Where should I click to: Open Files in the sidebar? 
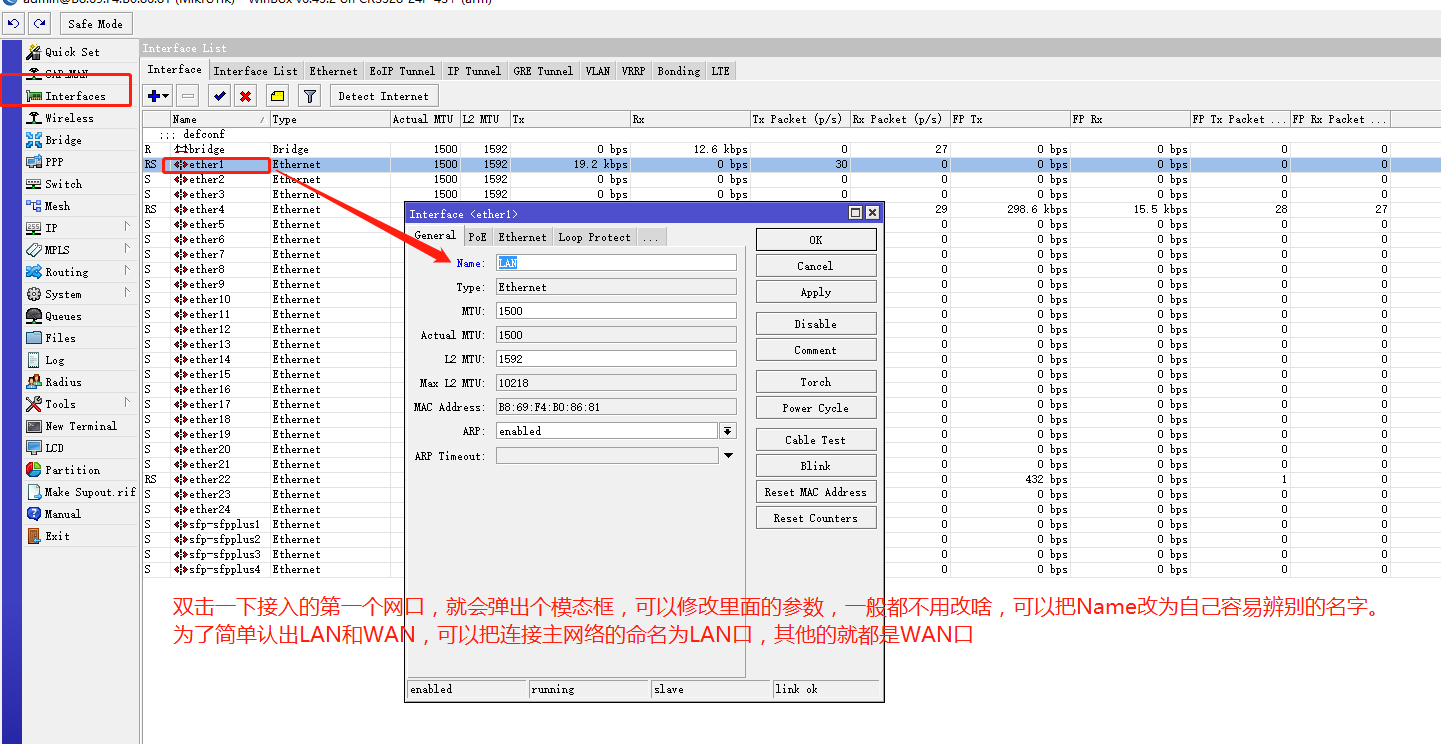60,338
